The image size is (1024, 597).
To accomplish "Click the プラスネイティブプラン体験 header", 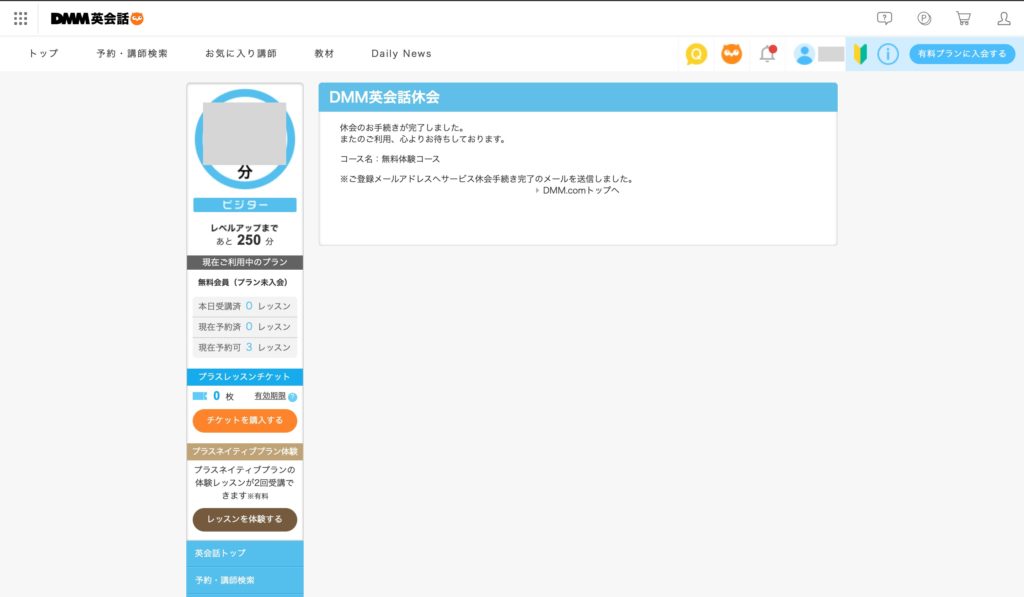I will pos(245,451).
